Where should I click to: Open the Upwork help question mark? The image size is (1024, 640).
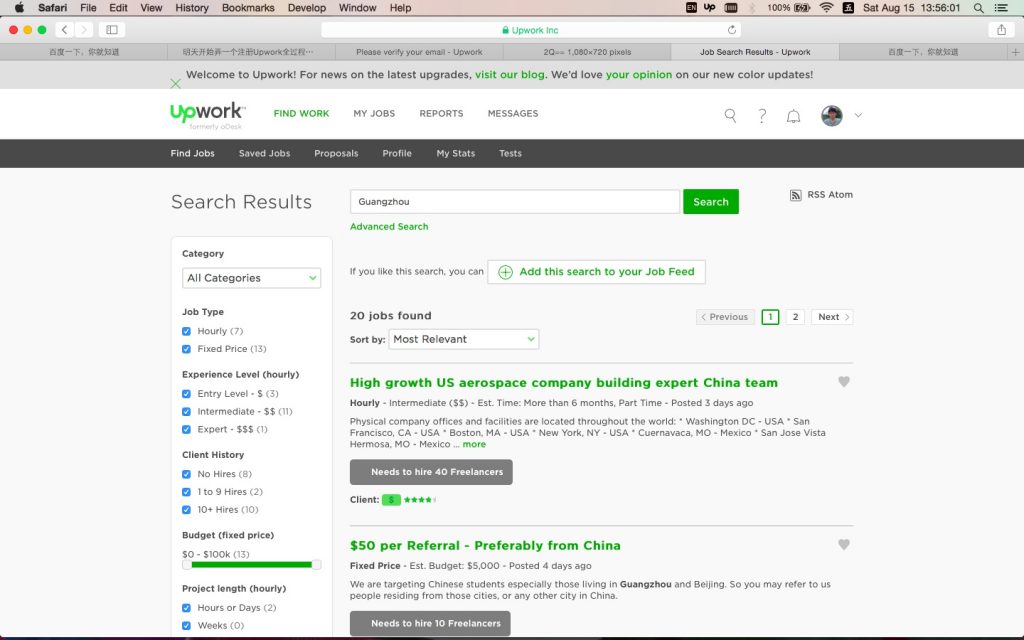click(x=761, y=116)
